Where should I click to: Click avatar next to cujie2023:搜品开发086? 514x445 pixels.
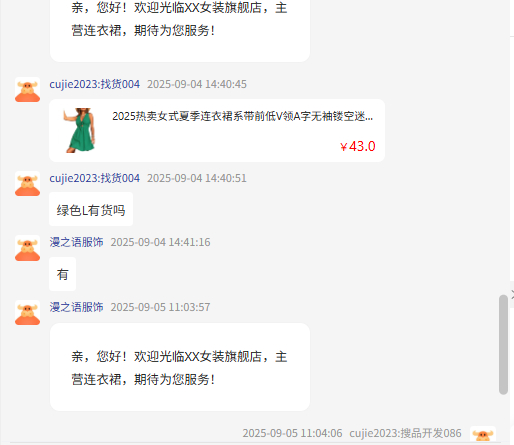coord(483,434)
